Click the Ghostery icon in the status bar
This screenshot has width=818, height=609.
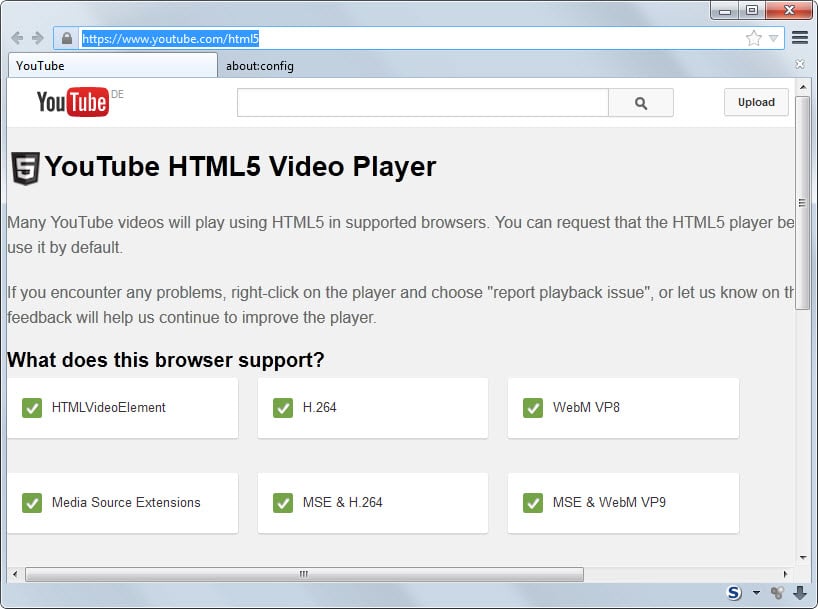pos(733,592)
